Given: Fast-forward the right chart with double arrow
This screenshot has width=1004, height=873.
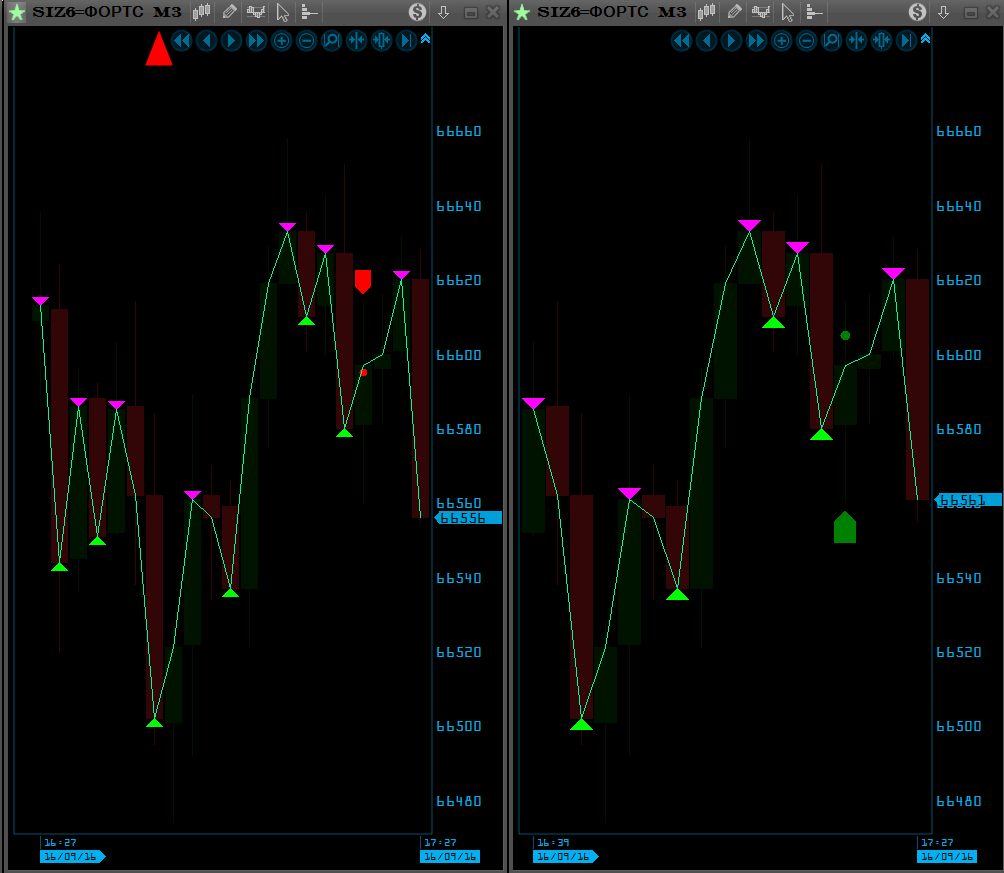Looking at the screenshot, I should click(x=756, y=41).
